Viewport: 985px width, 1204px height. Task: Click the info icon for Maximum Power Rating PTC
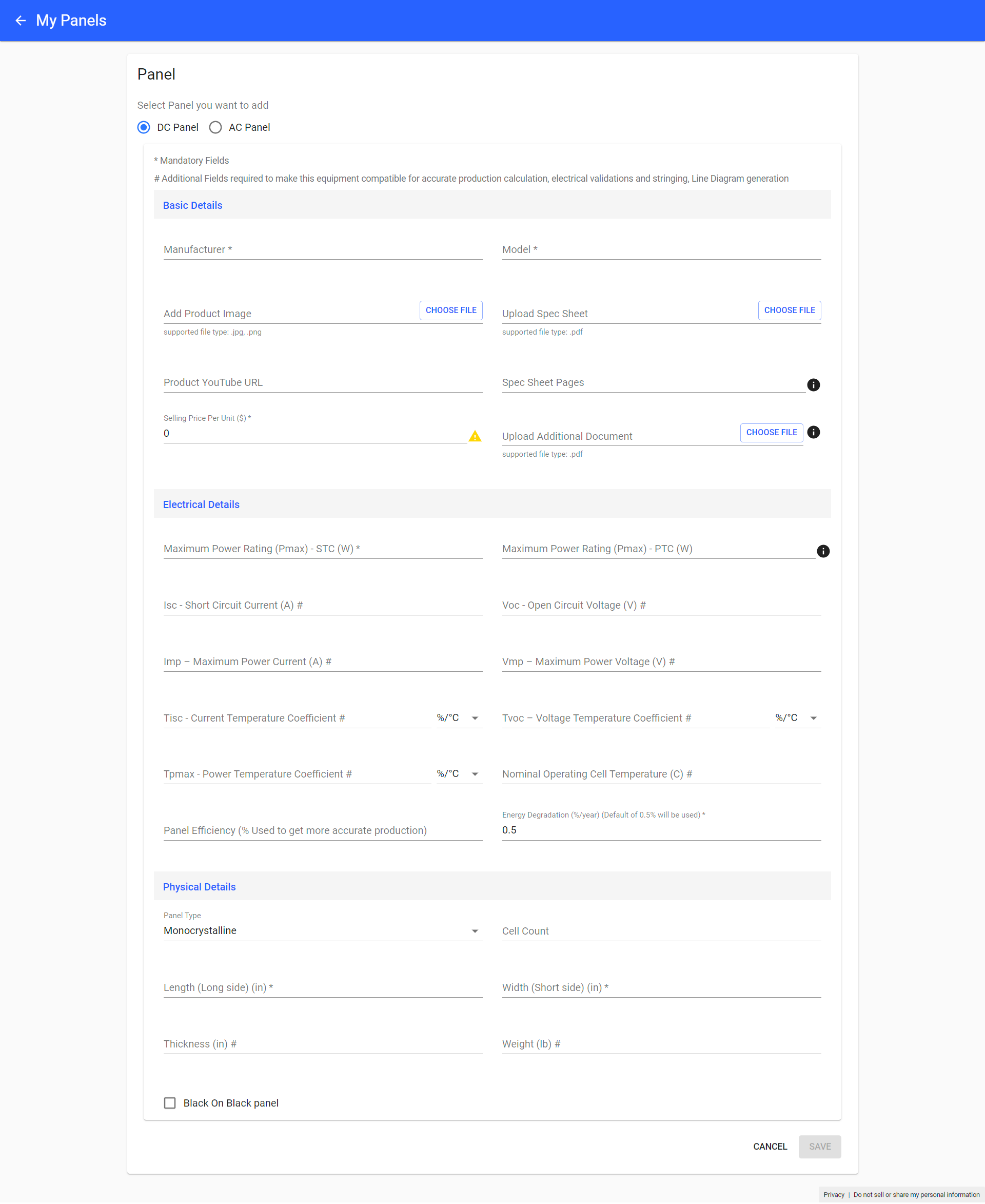tap(823, 551)
